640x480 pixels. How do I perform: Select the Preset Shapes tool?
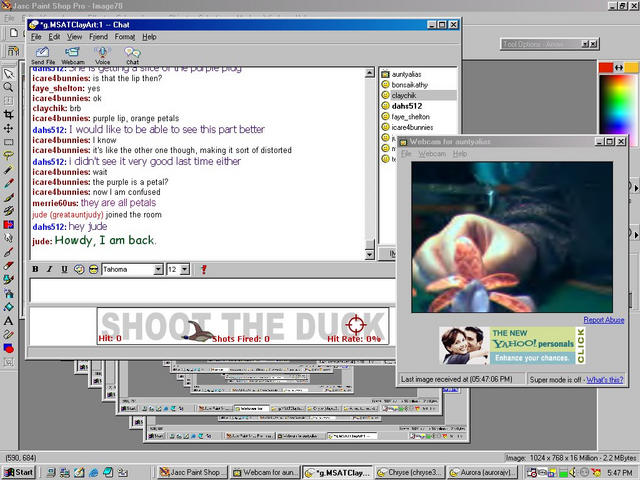8,348
